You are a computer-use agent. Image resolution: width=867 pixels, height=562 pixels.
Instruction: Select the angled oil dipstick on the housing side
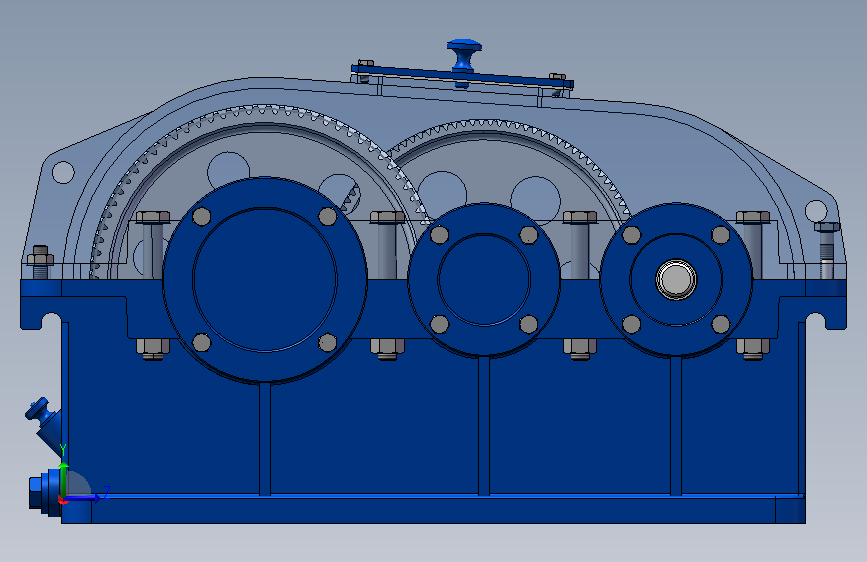point(46,425)
